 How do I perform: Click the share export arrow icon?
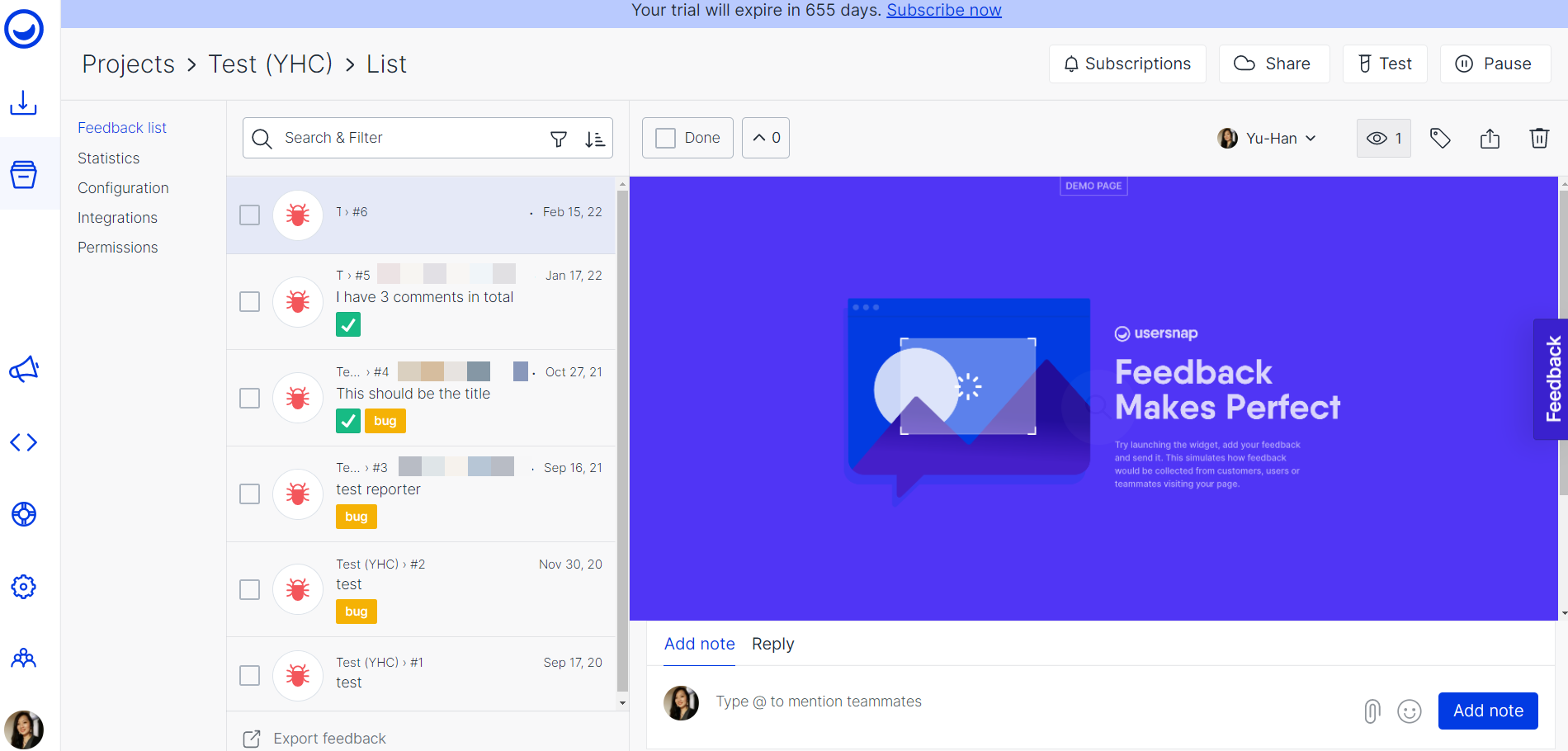(x=1490, y=138)
